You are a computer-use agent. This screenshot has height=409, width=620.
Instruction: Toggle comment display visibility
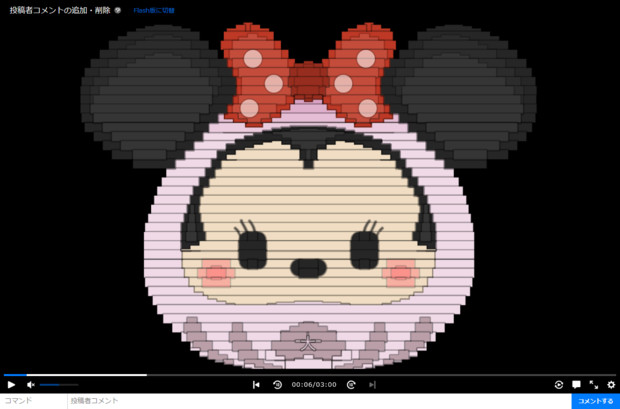tap(576, 384)
